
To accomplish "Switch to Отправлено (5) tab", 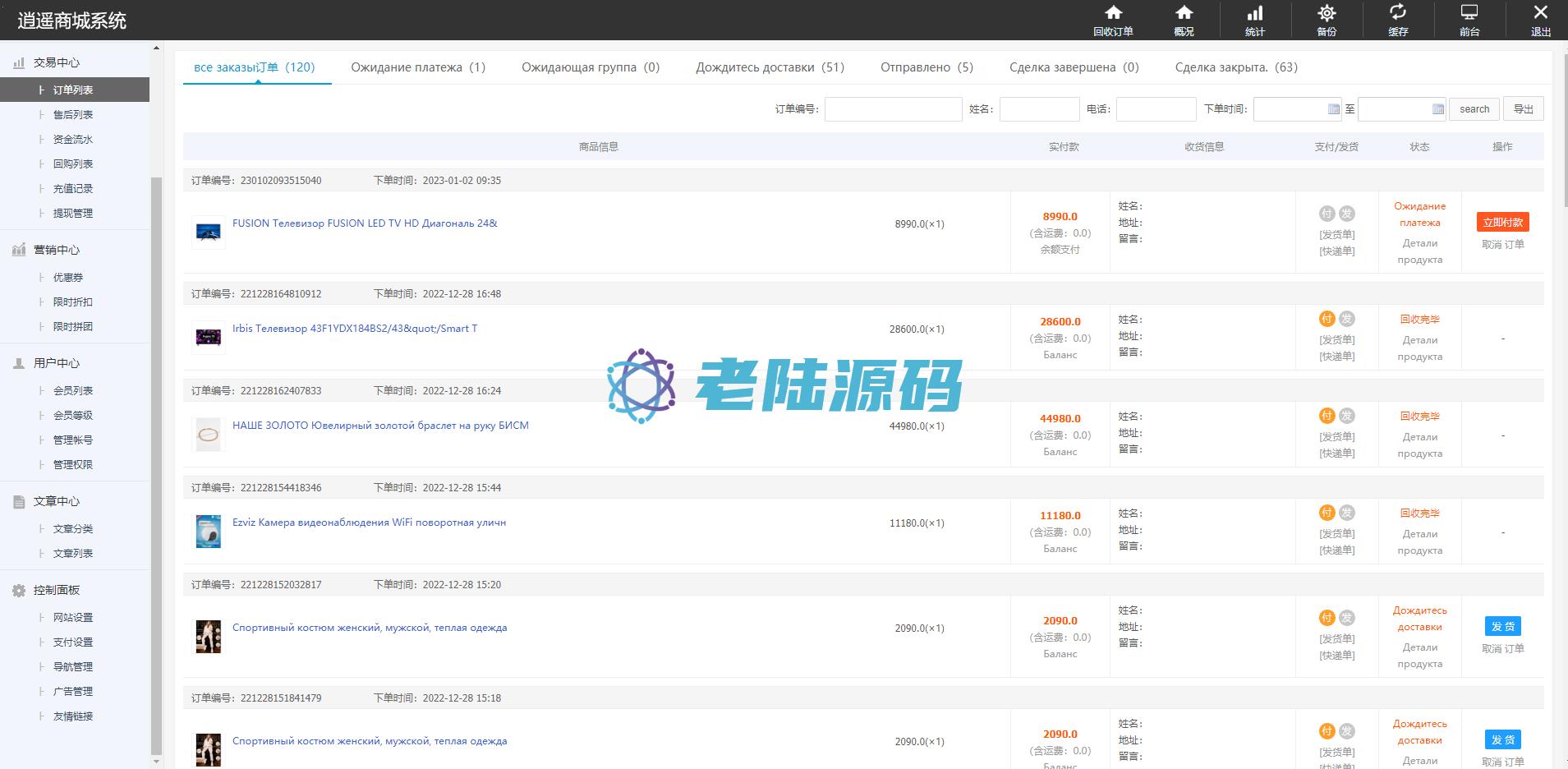I will point(927,67).
